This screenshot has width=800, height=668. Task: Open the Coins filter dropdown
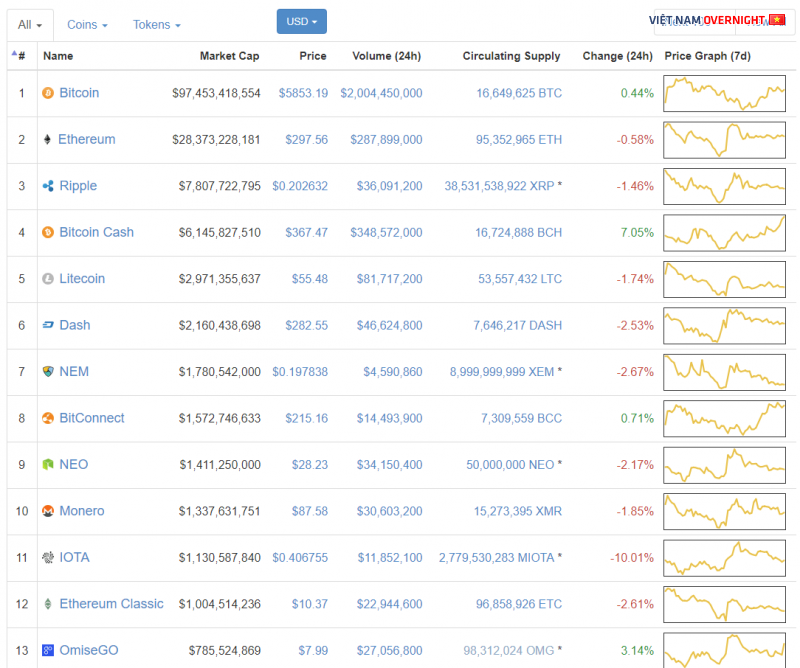(87, 24)
